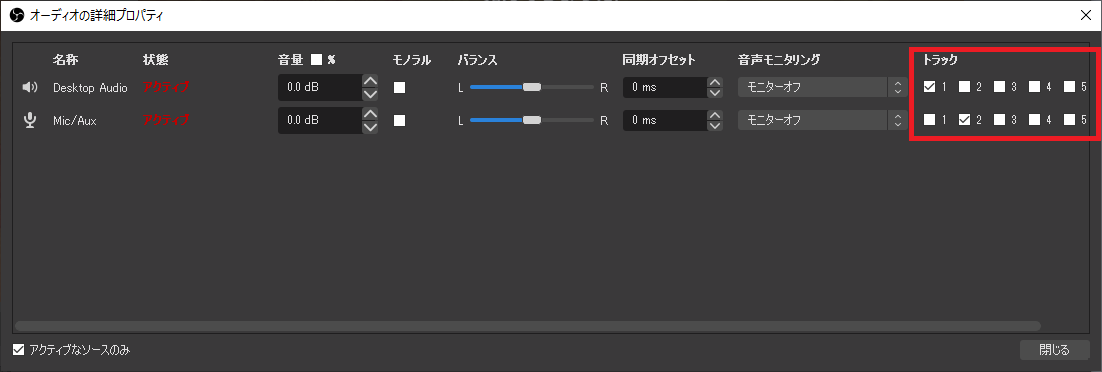Check track 3 for Desktop Audio
The height and width of the screenshot is (372, 1102).
[x=999, y=87]
